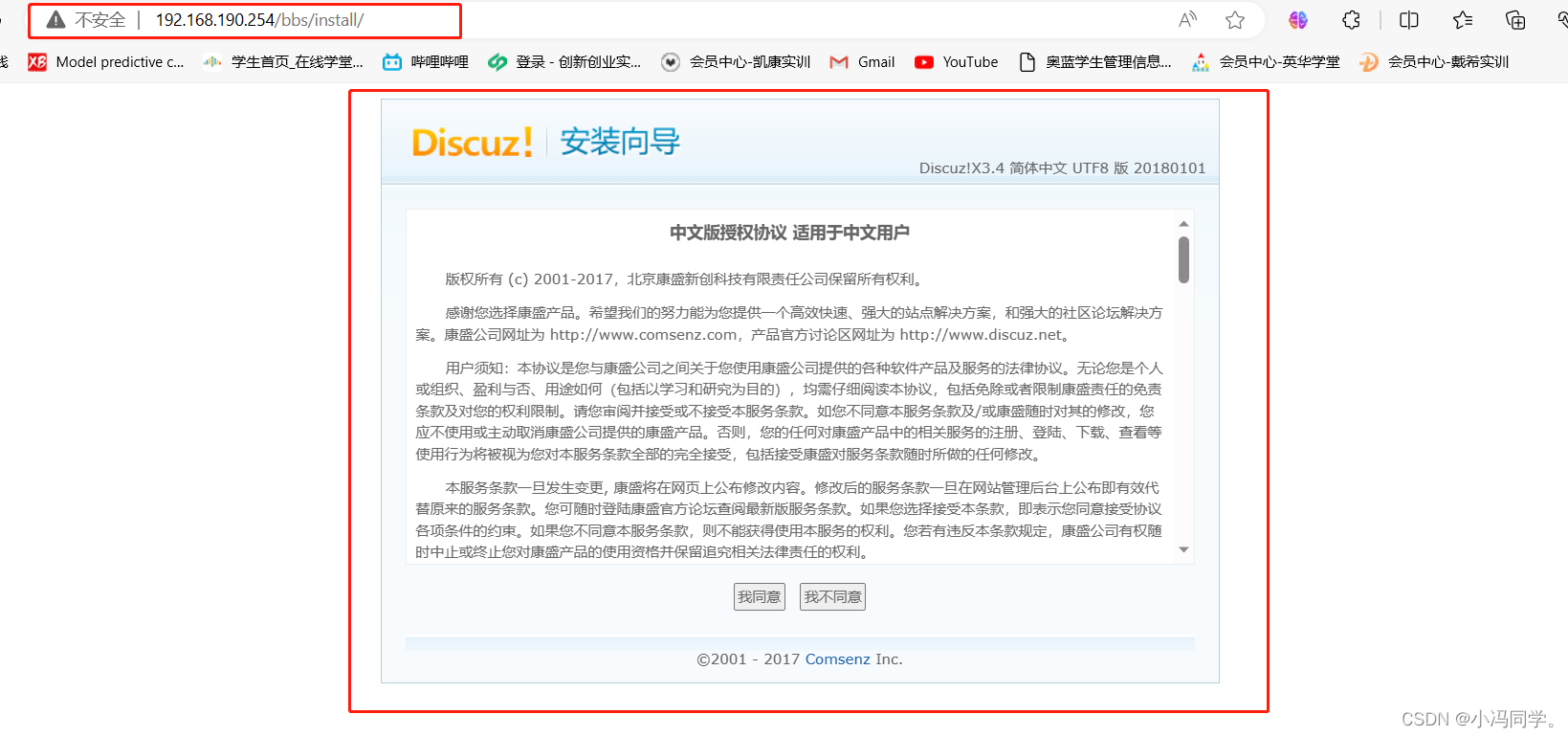Click the Gmail envelope favicon
Image resolution: width=1568 pixels, height=737 pixels.
point(839,62)
